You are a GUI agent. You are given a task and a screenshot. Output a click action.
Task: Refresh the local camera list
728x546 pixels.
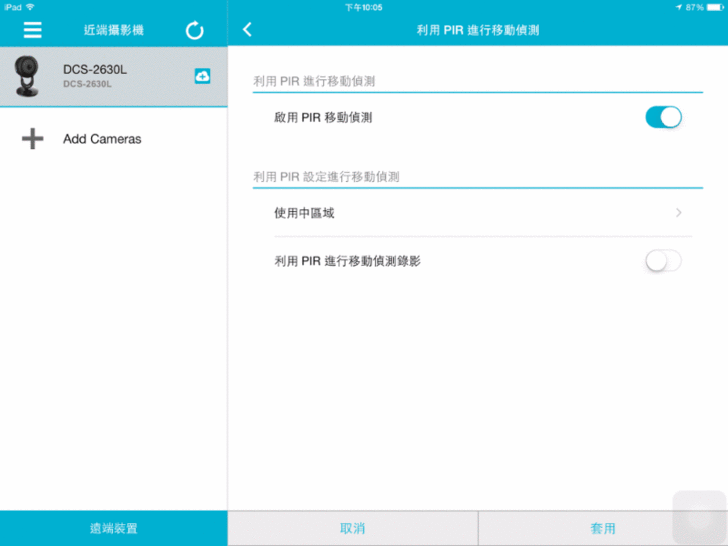(195, 30)
